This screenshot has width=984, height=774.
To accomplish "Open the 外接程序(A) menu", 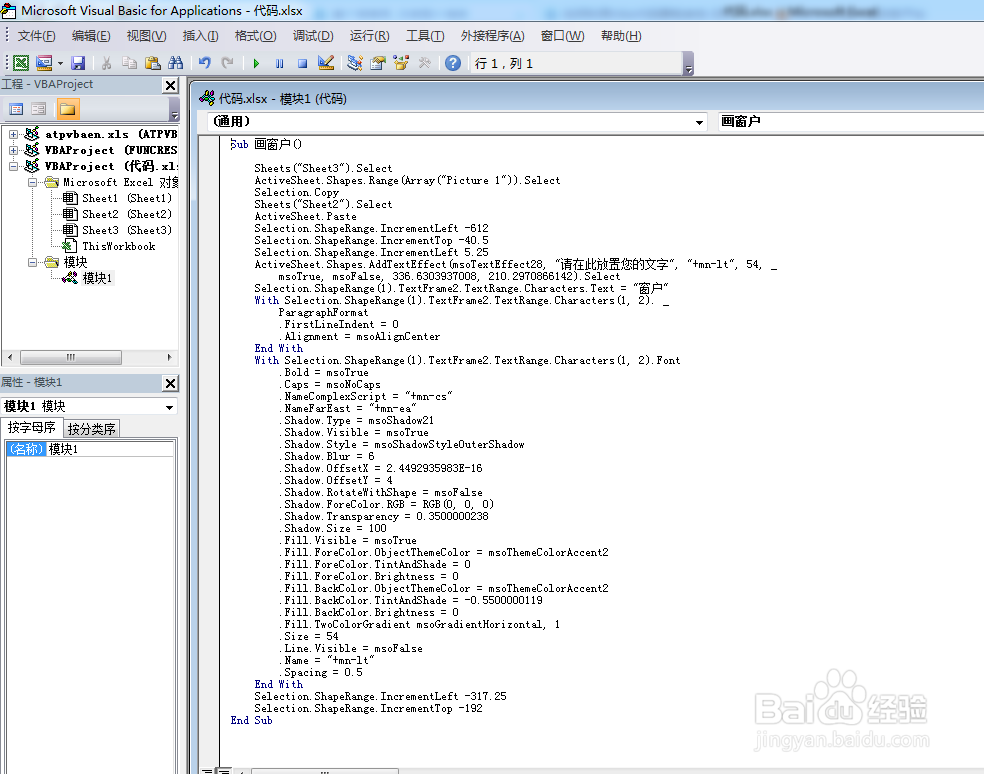I will [x=493, y=36].
